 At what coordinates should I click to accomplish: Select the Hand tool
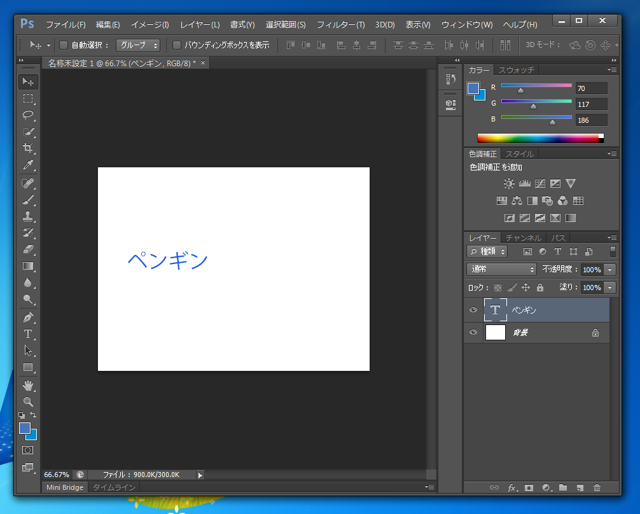(28, 385)
